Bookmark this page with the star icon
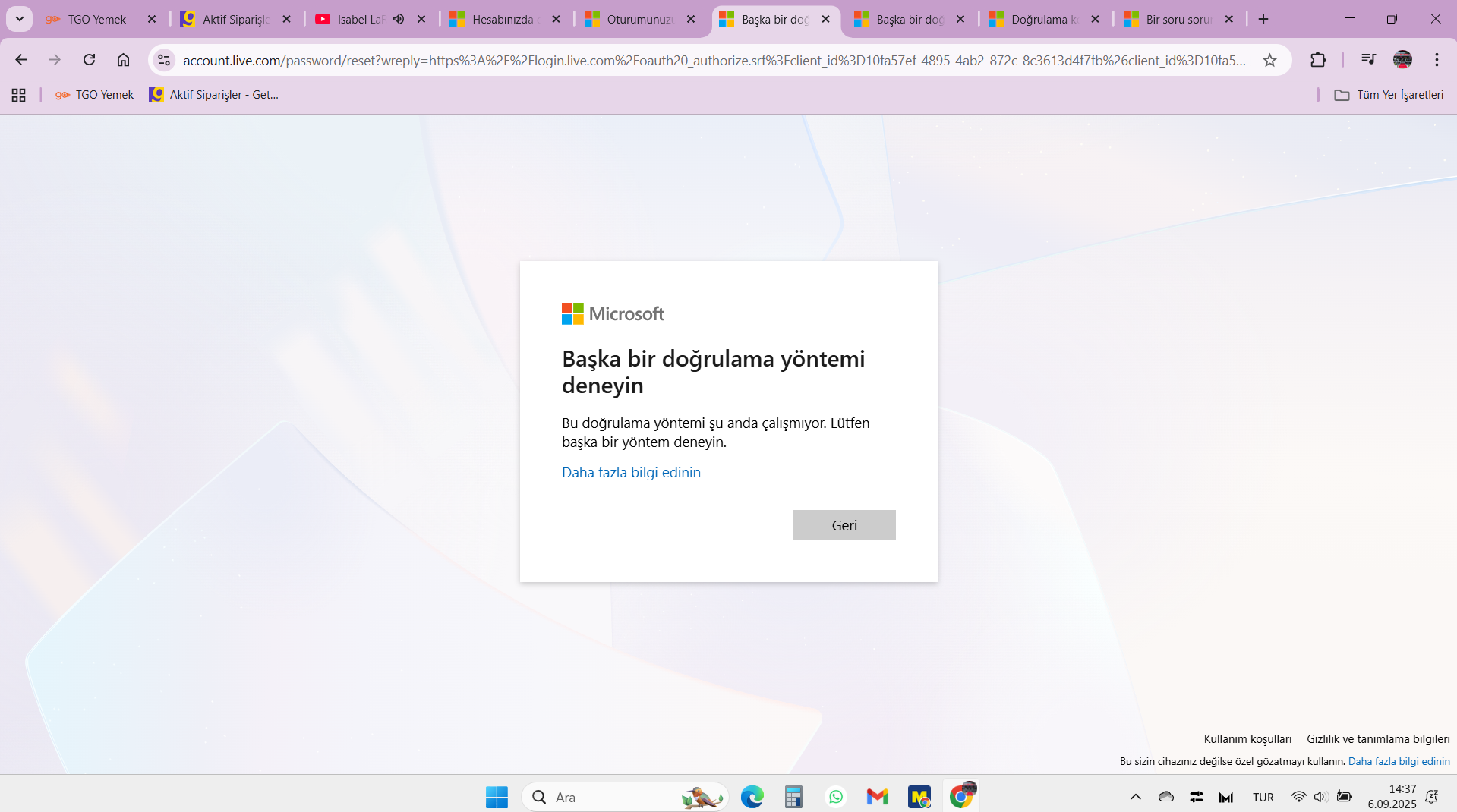1457x812 pixels. click(1269, 60)
